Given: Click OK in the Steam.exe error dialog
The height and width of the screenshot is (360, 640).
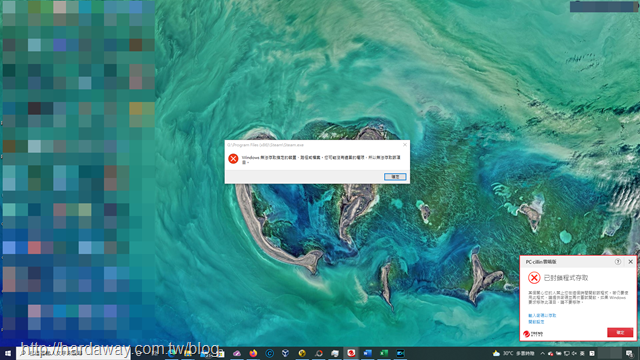Looking at the screenshot, I should point(395,177).
